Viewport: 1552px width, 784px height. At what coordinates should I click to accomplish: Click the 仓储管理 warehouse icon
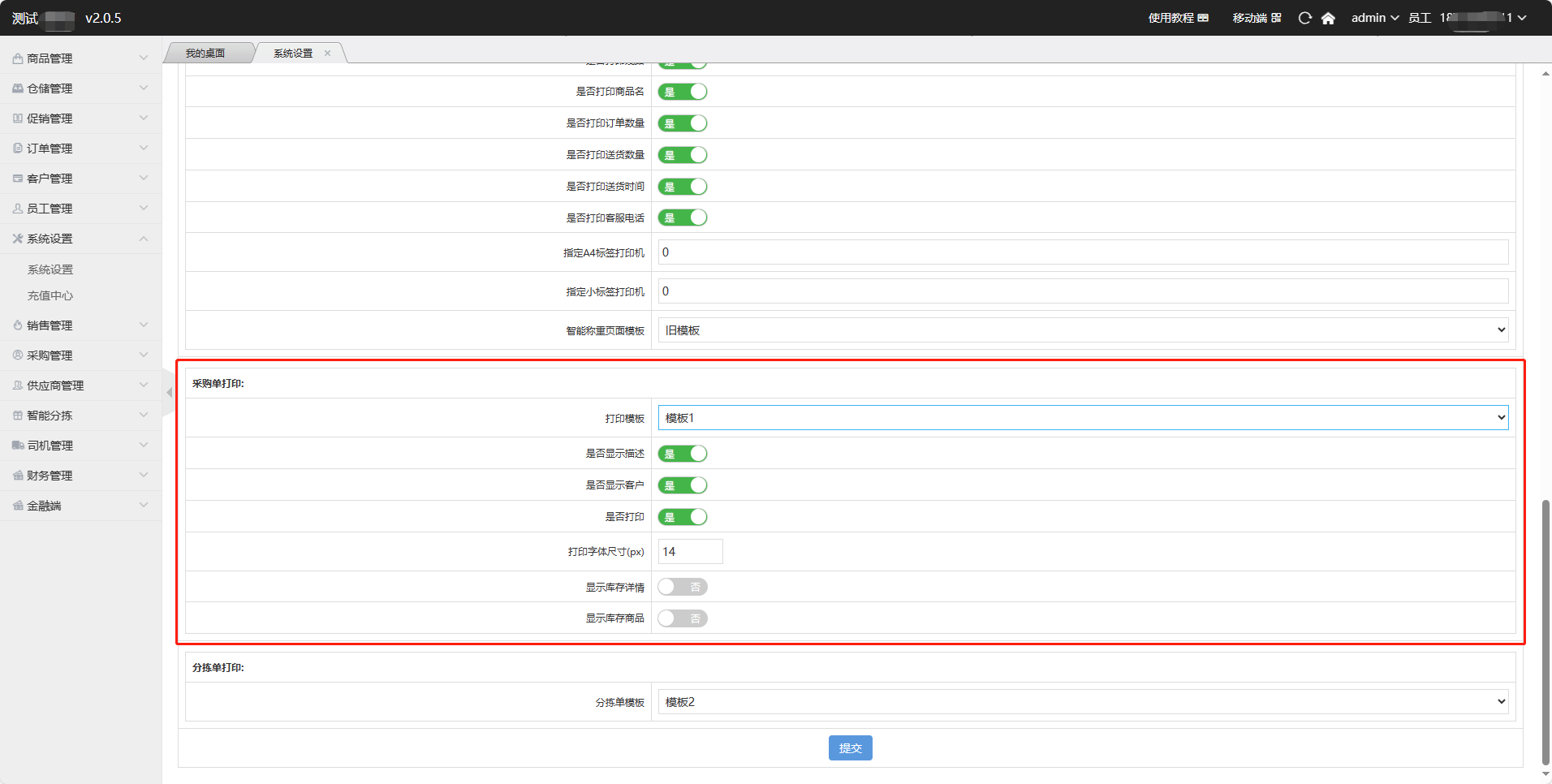click(x=17, y=88)
